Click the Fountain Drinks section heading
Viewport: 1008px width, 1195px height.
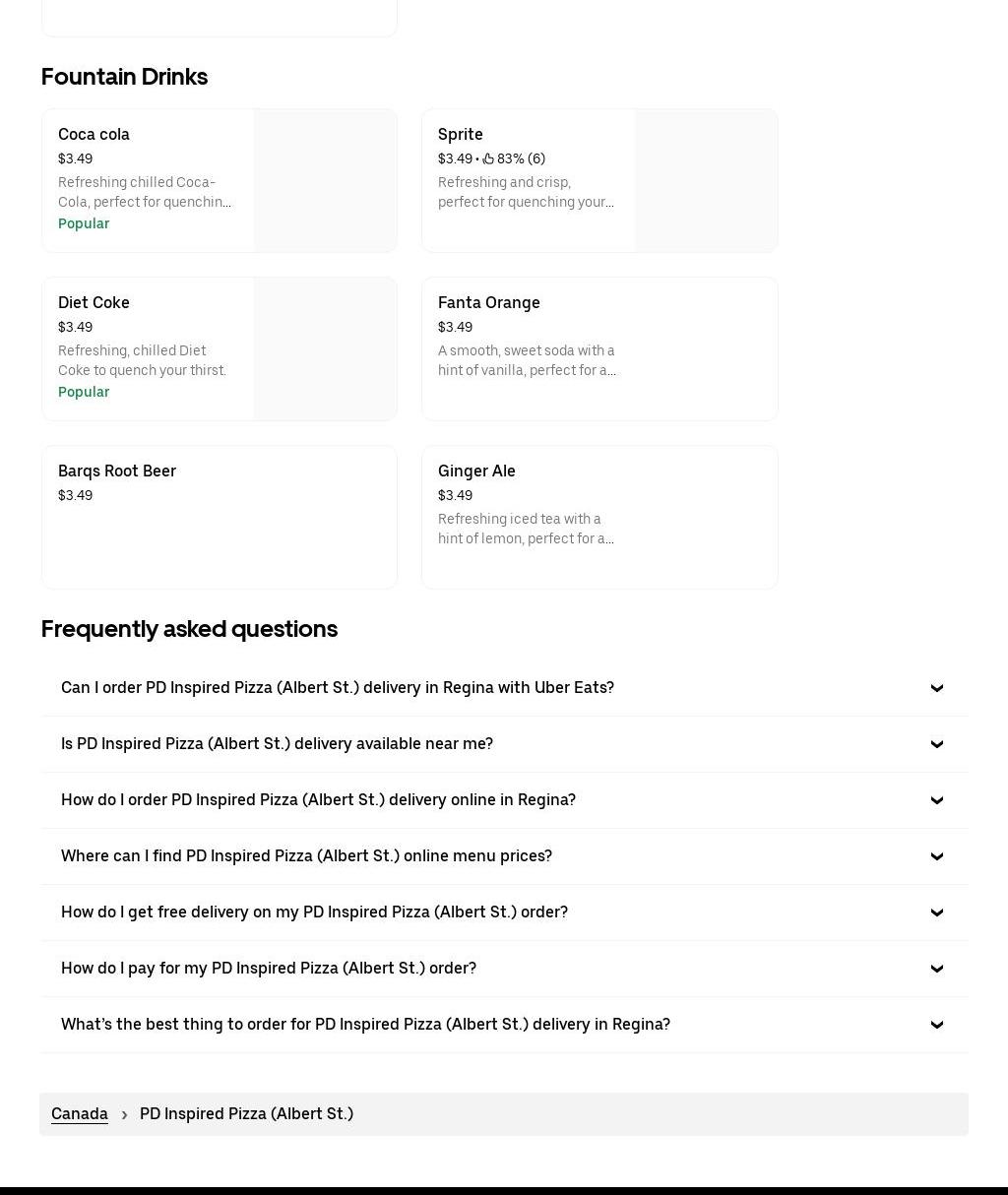[124, 77]
